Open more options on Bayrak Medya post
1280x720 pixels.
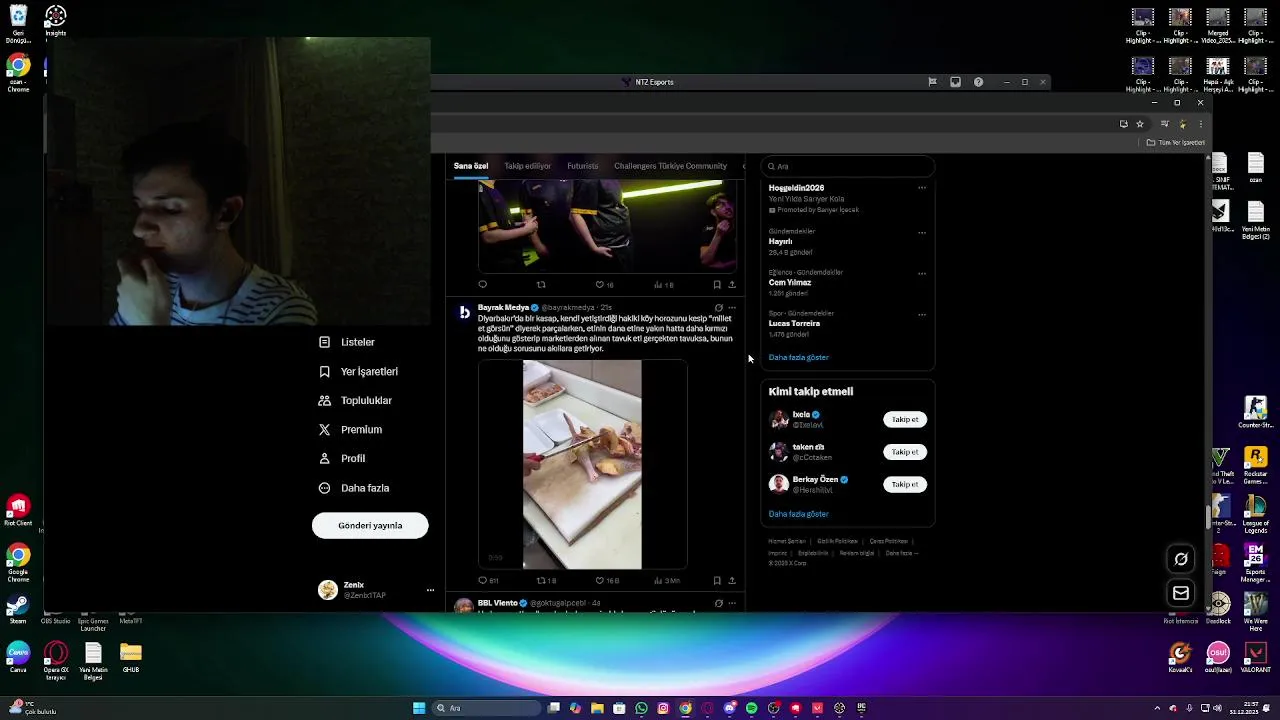pos(732,308)
